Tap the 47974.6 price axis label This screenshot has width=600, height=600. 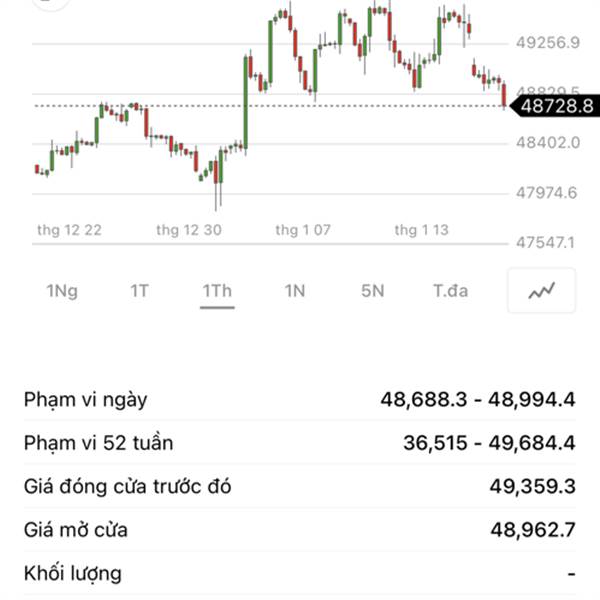coord(547,192)
